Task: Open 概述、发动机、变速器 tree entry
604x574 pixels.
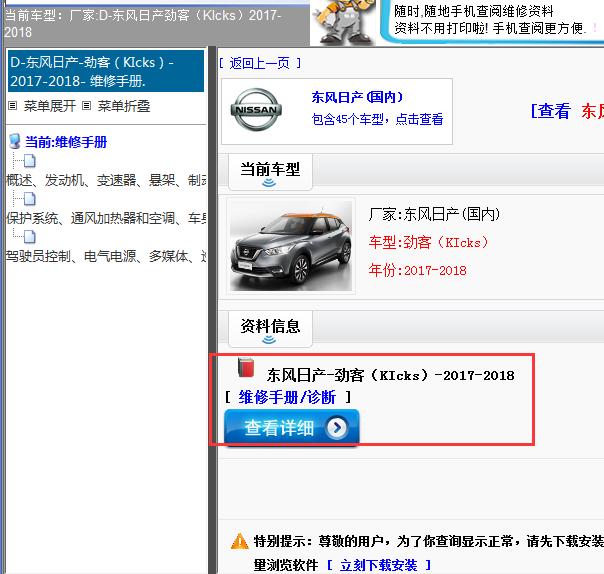Action: 106,180
